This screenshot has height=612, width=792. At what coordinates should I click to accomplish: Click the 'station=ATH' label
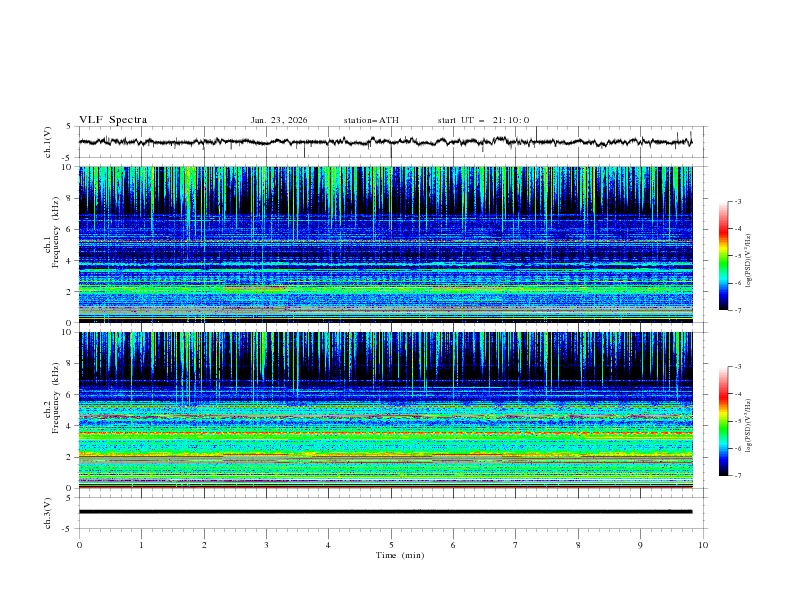[x=371, y=120]
